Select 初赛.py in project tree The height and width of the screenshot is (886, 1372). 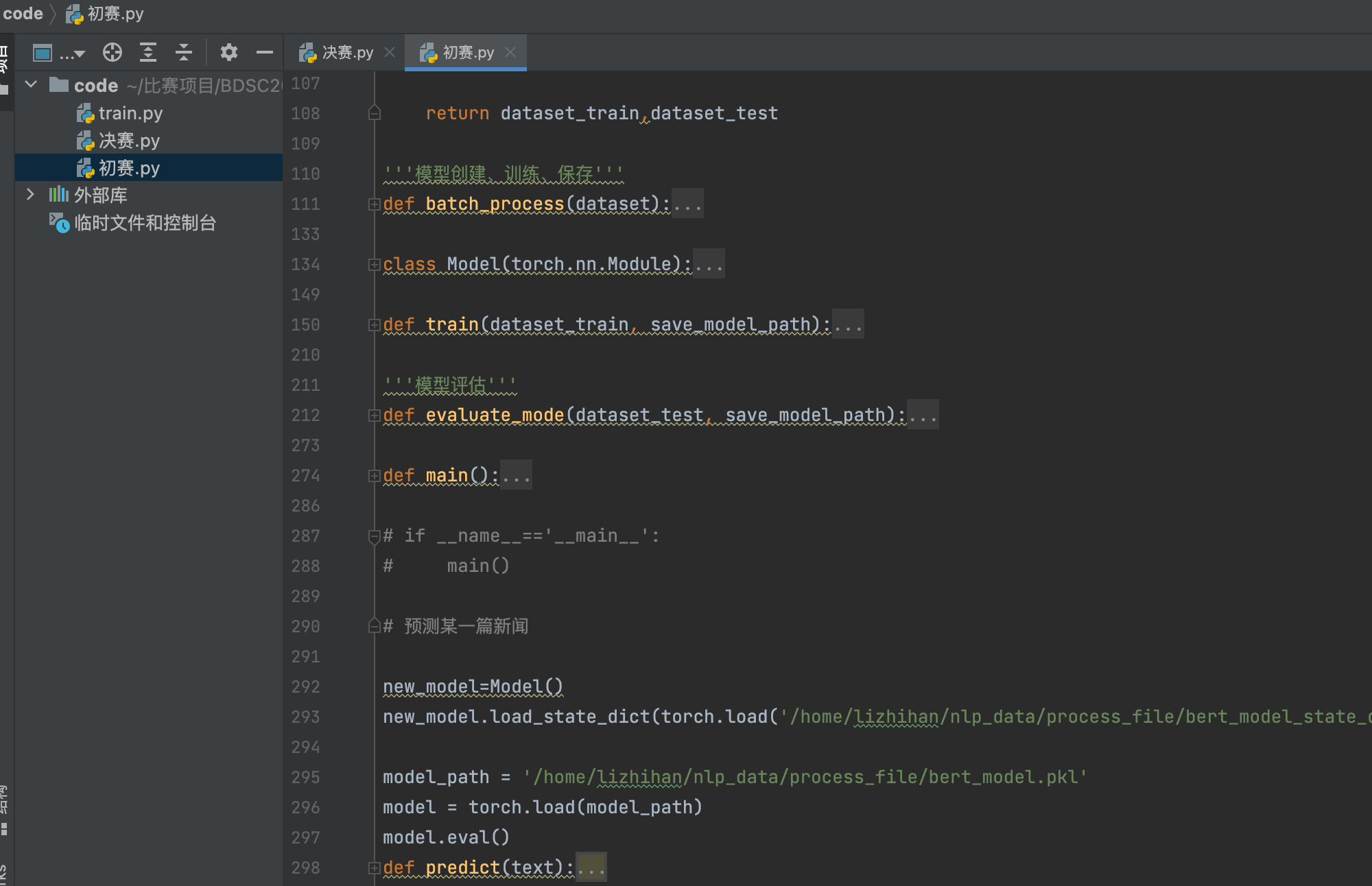(118, 168)
